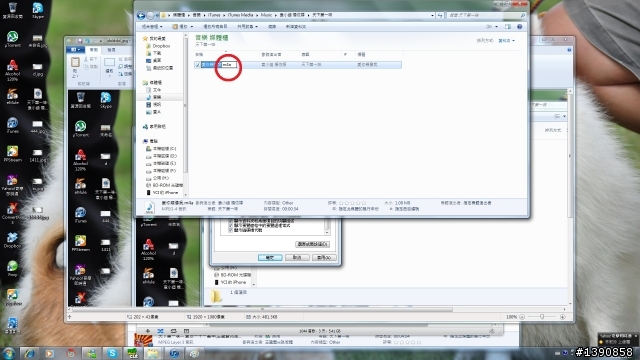Open the Recycle Bin desktop icon
This screenshot has width=640, height=360.
click(x=12, y=10)
